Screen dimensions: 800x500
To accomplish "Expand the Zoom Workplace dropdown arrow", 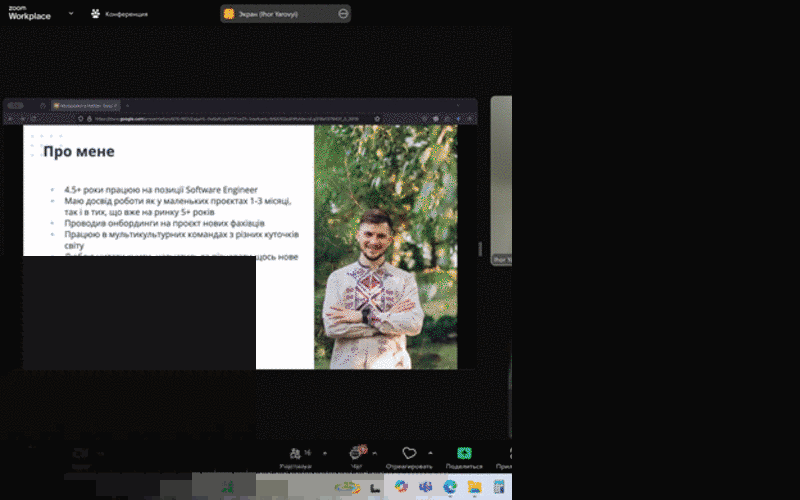I will [71, 13].
